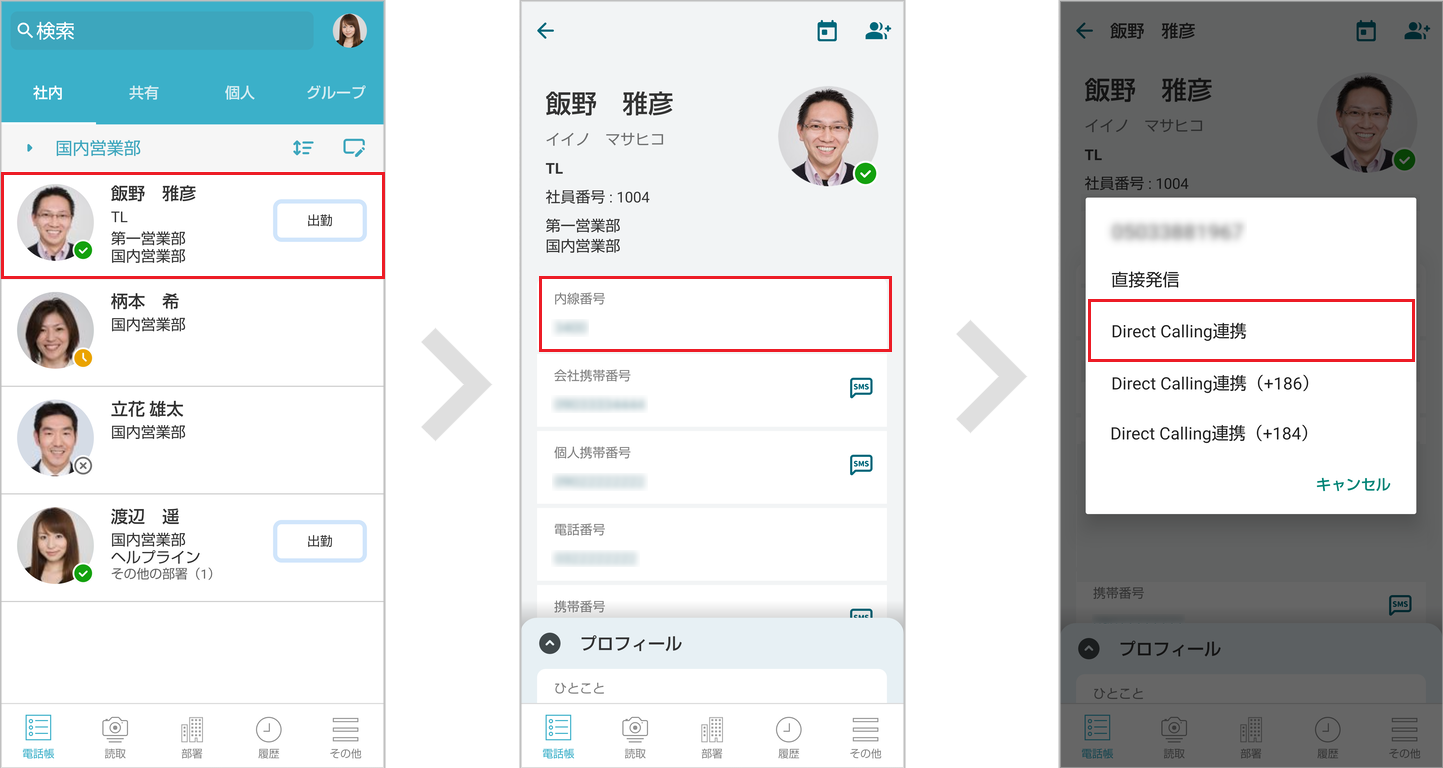
Task: Open the contact 立花 雄太
Action: (x=193, y=441)
